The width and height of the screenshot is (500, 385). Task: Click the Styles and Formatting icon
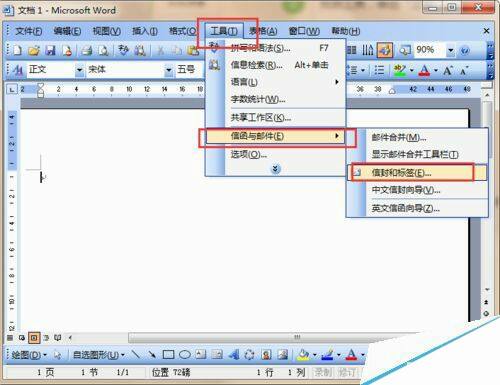coord(17,70)
